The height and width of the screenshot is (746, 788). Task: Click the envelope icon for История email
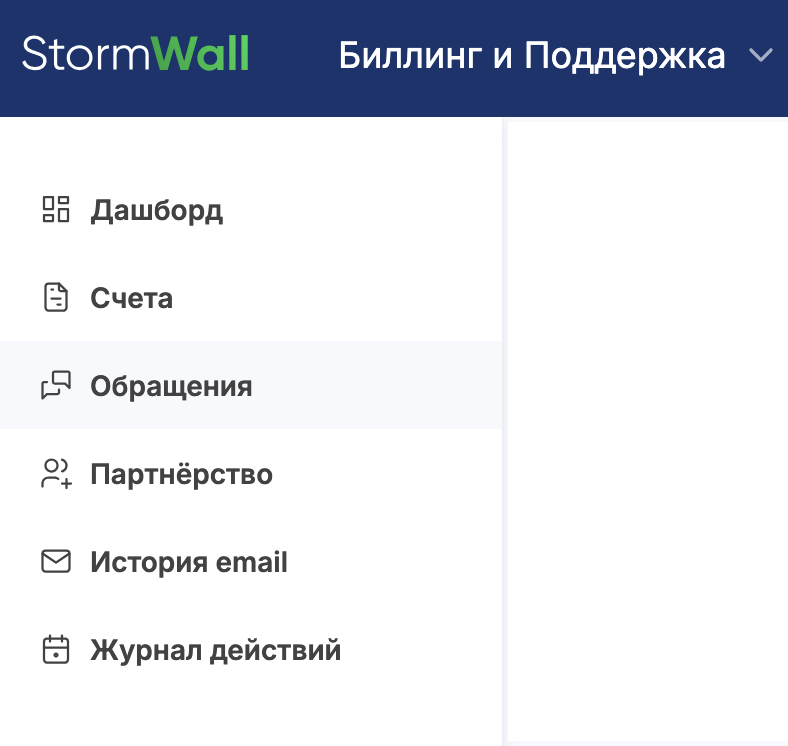click(x=55, y=562)
